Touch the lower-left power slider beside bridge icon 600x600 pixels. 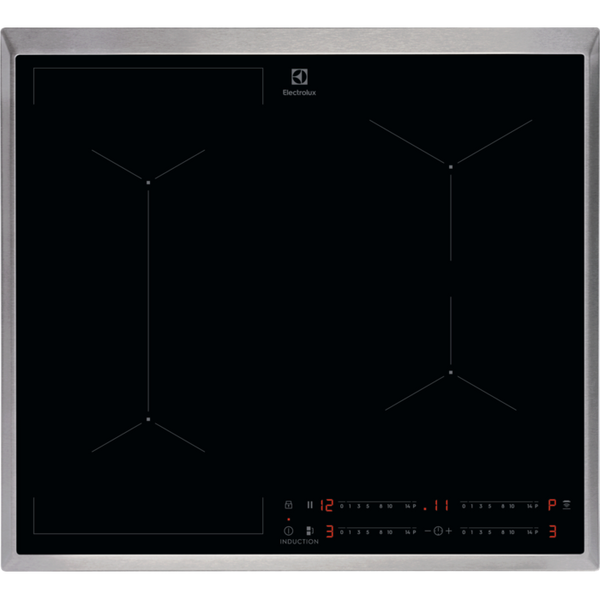[378, 530]
